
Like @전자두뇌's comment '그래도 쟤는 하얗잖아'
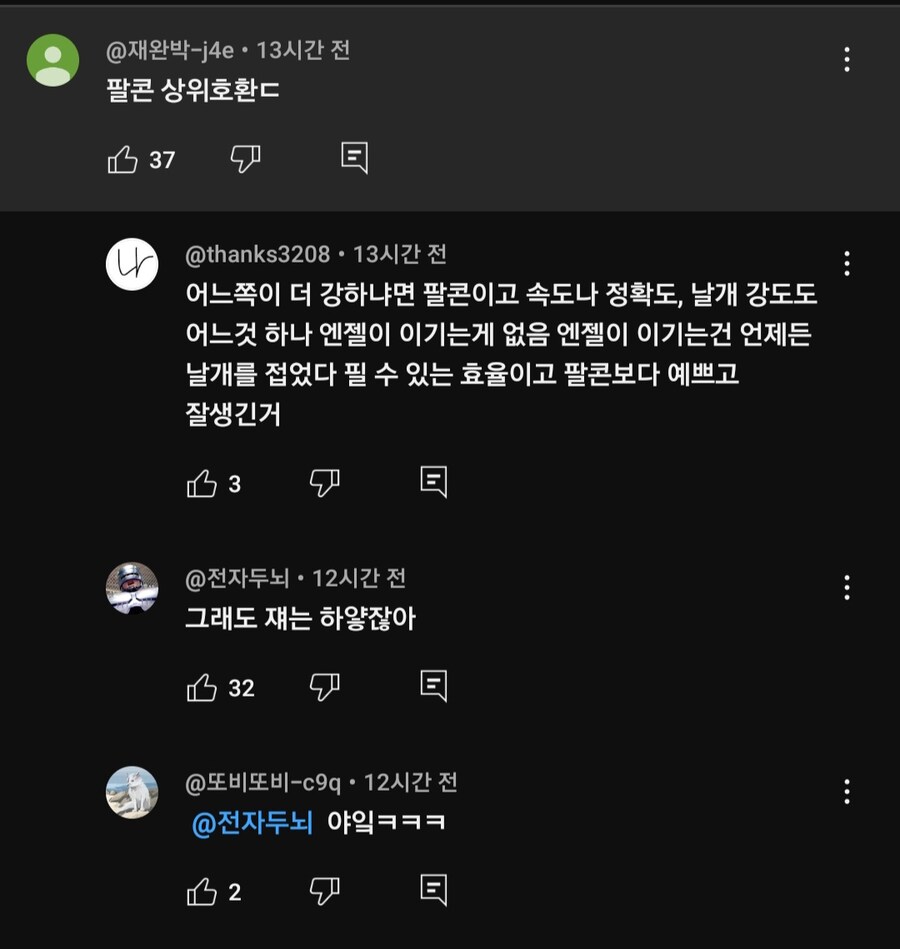click(204, 688)
